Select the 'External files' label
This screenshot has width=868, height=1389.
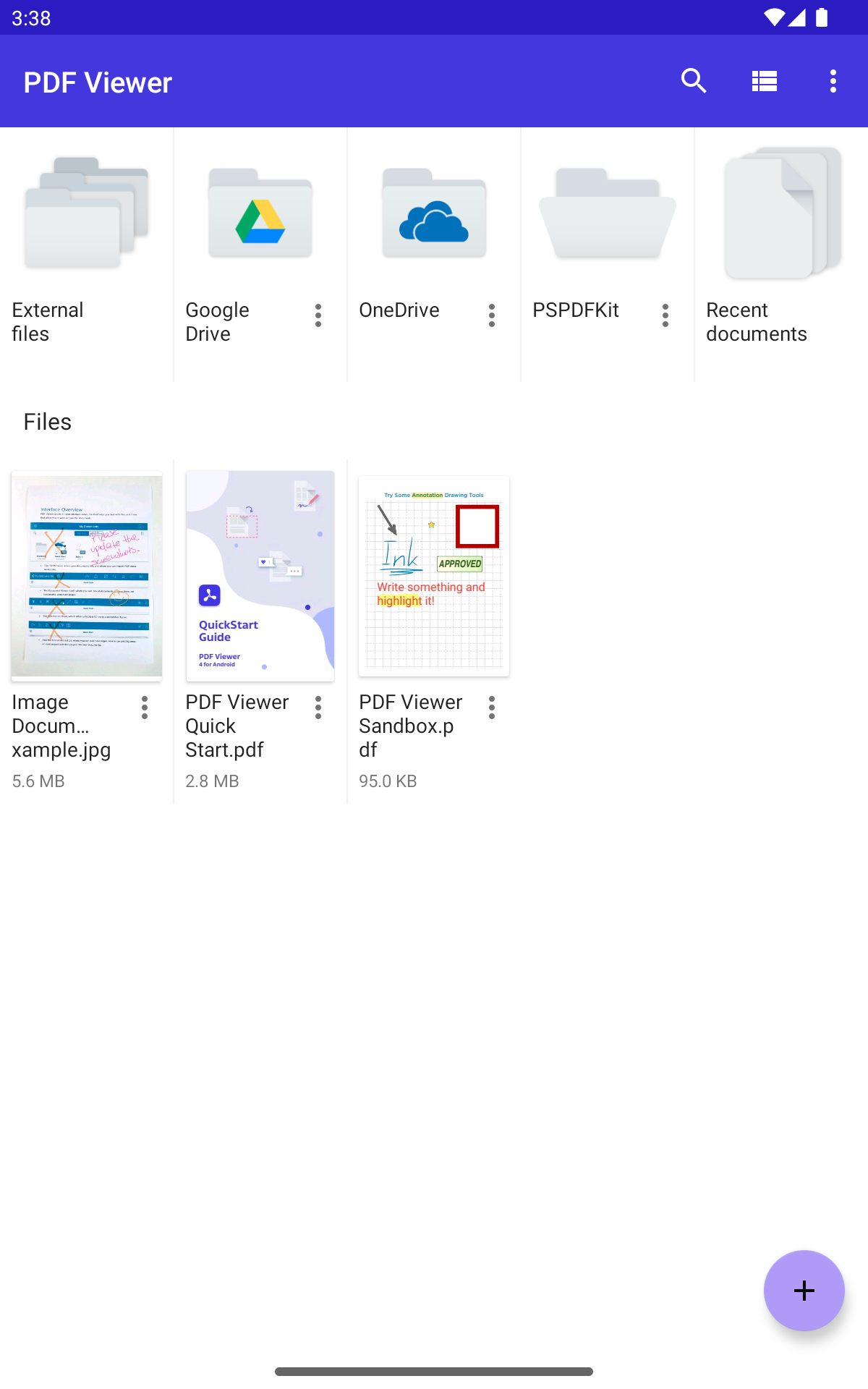pos(48,322)
